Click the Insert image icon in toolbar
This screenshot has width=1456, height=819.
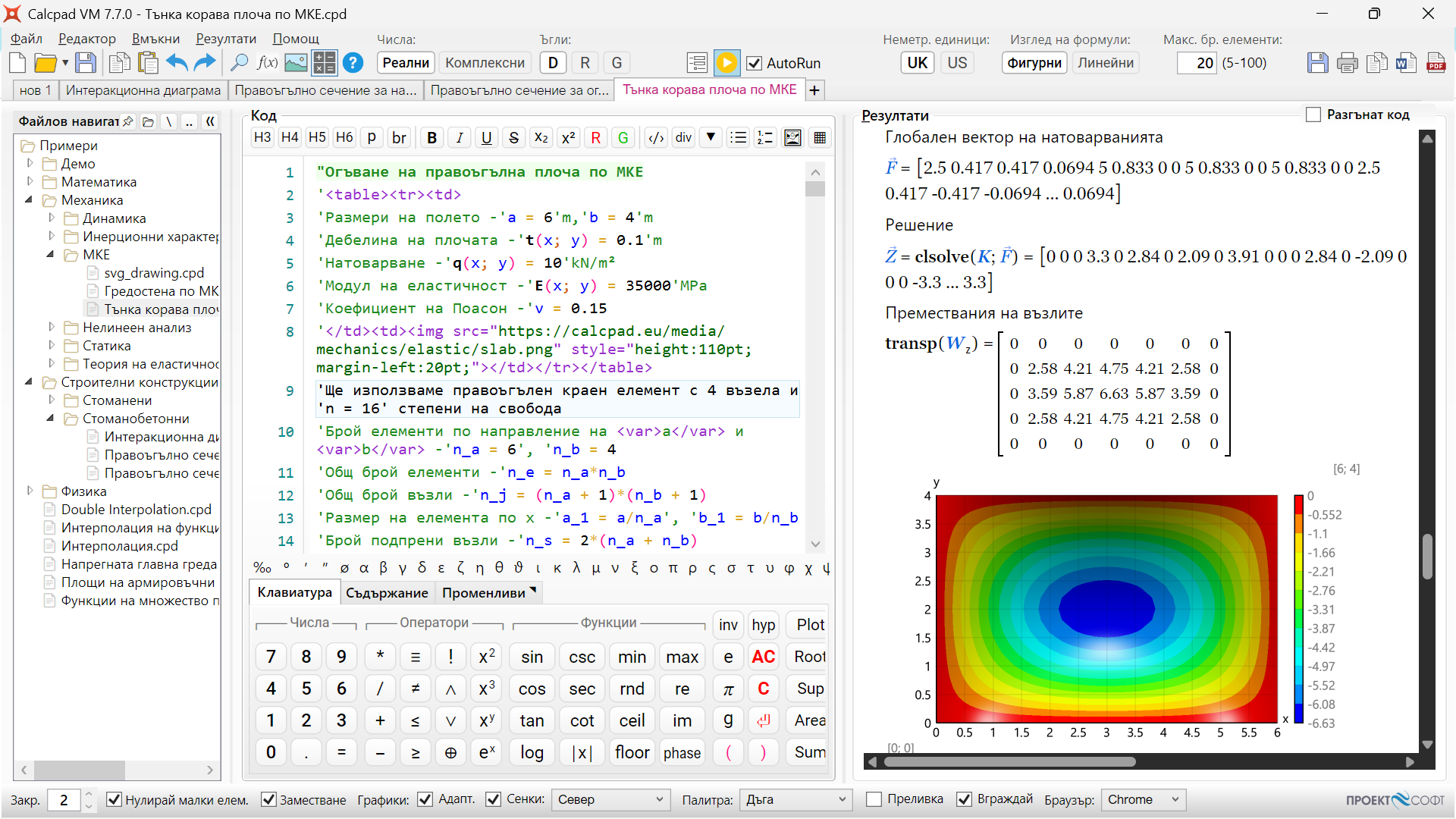(x=296, y=63)
